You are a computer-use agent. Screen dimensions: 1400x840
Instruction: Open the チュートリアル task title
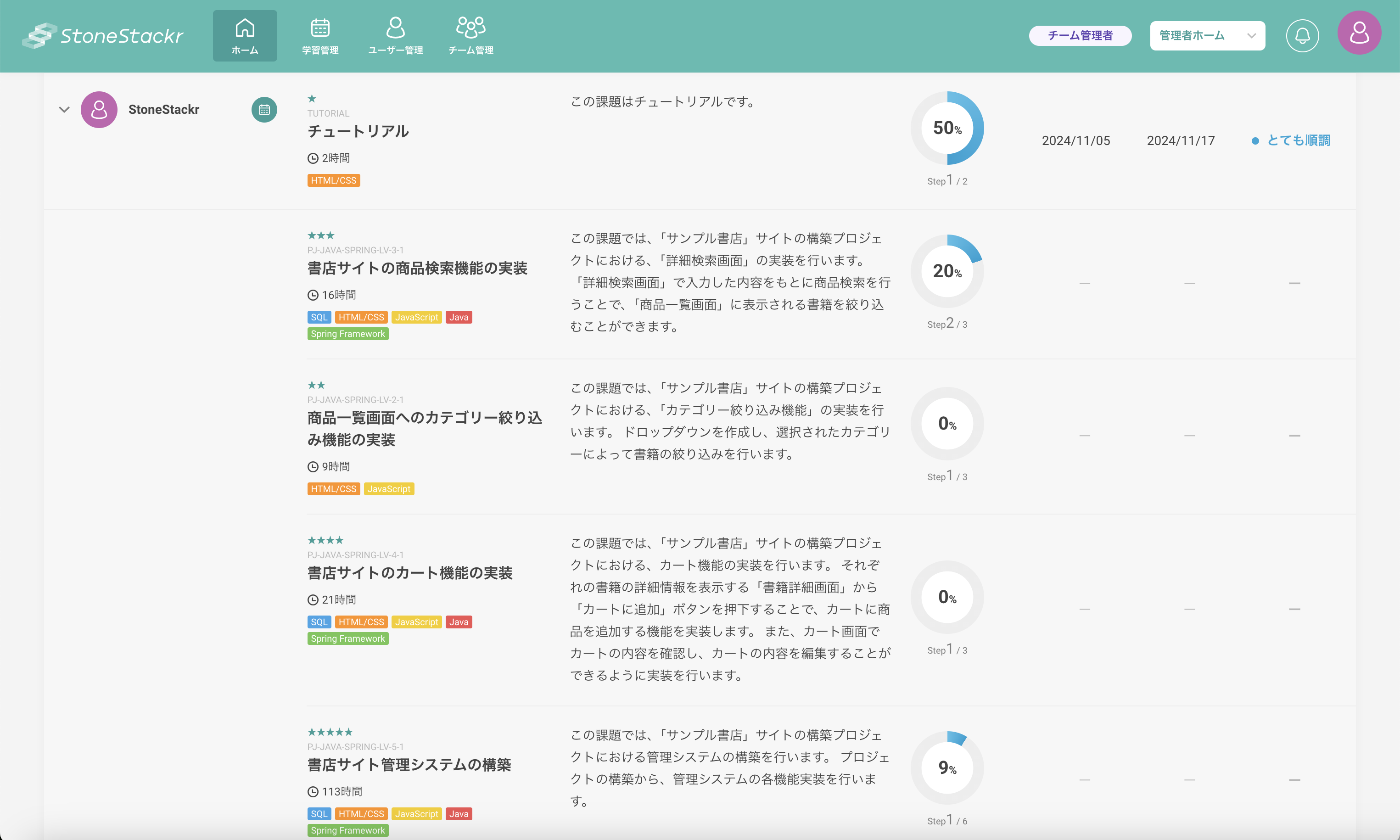[358, 131]
